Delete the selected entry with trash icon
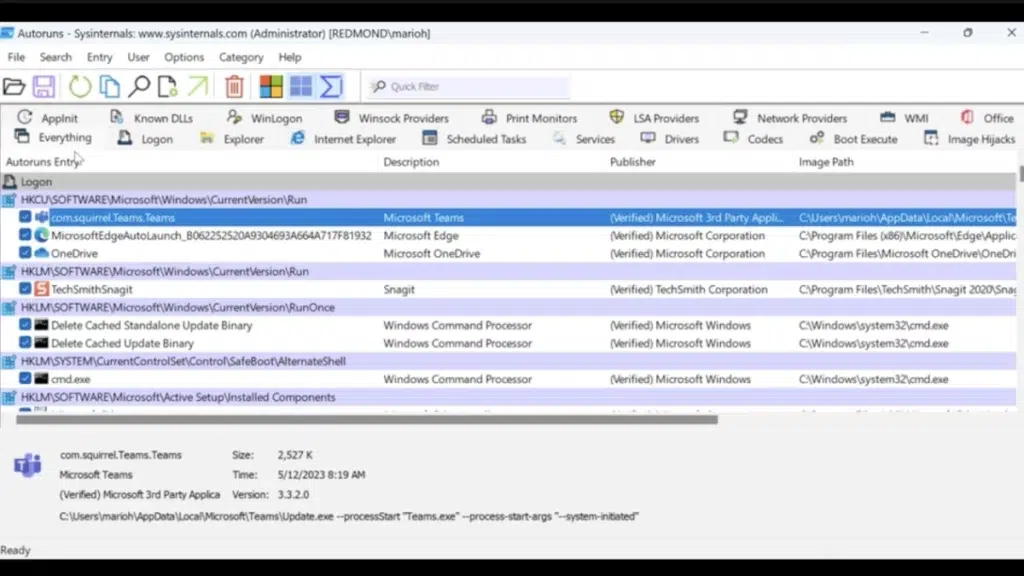The height and width of the screenshot is (576, 1024). tap(234, 87)
